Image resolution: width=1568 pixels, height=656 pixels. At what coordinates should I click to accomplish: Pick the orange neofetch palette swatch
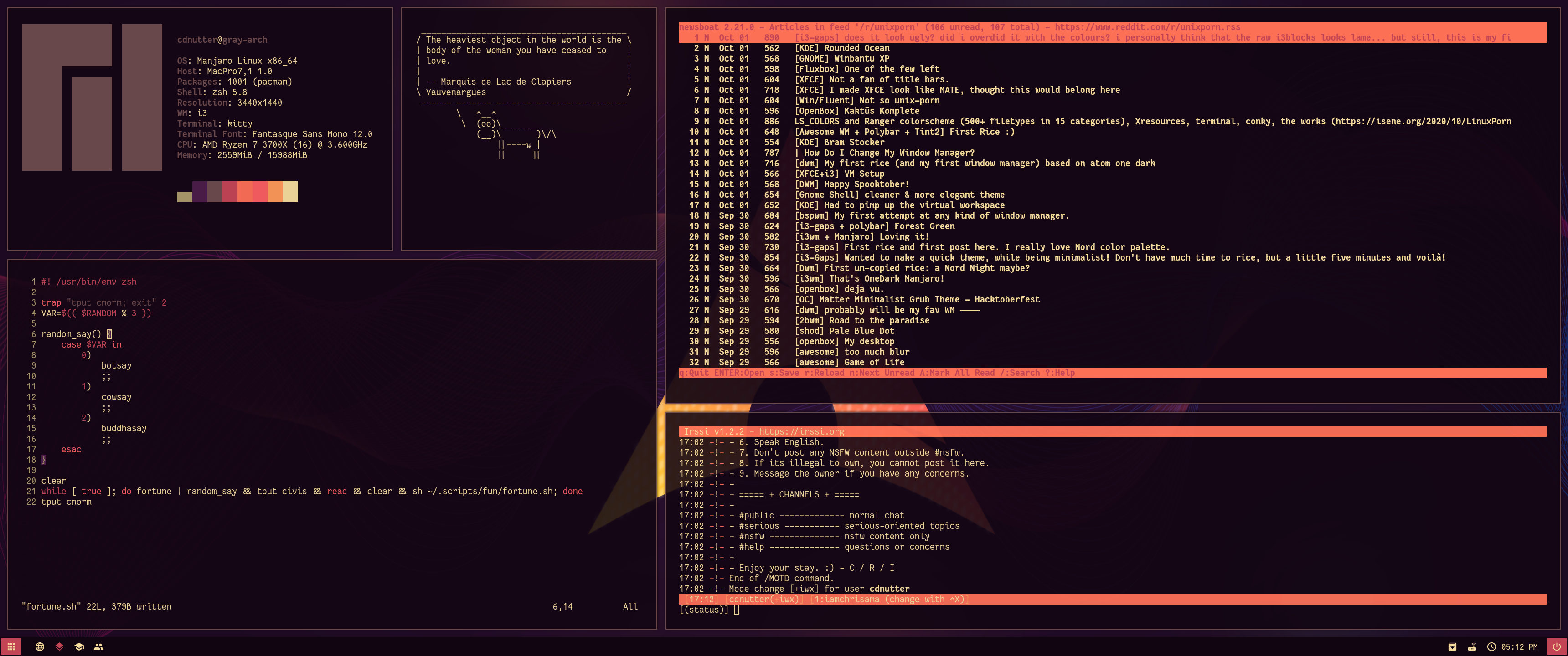point(275,192)
